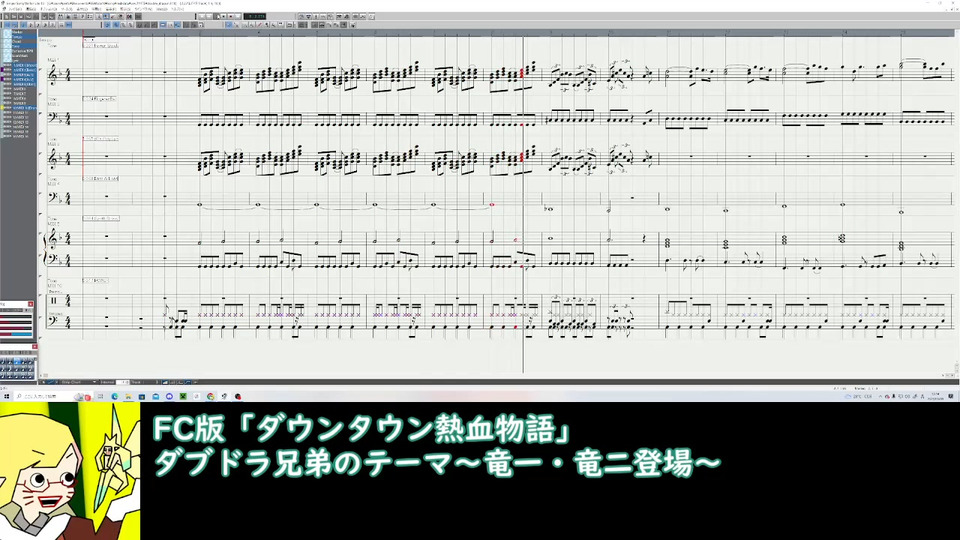Adjust the top slider in the small mixer panel
Viewport: 960px width, 540px height.
tap(16, 317)
